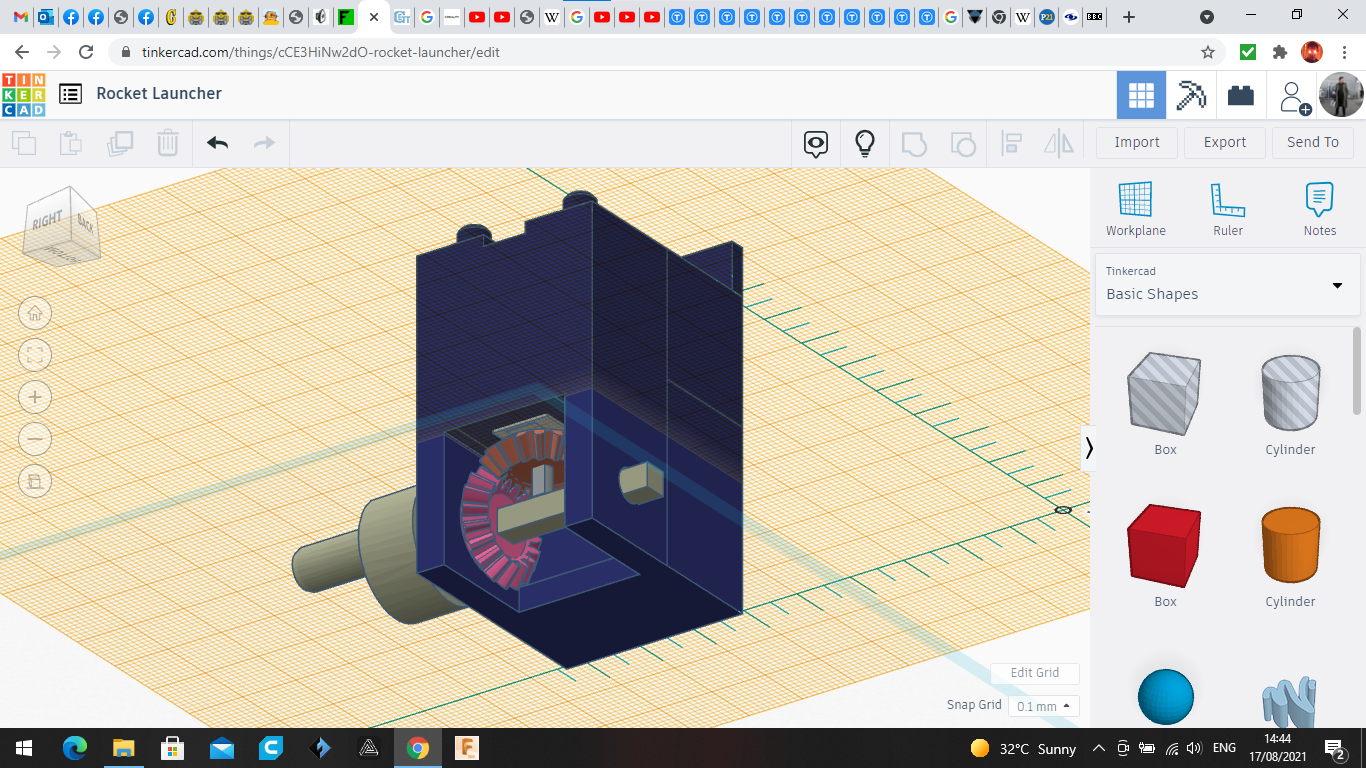
Task: Select the Ruler tool
Action: [x=1228, y=209]
